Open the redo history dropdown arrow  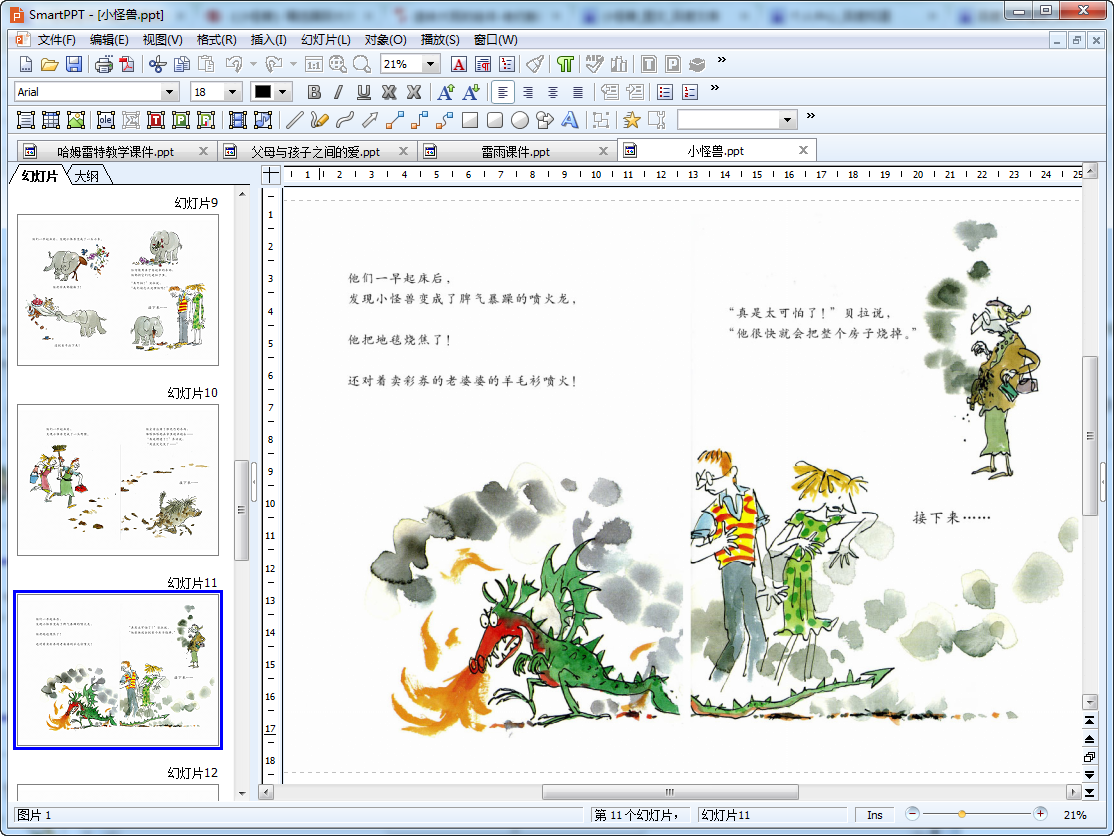click(x=293, y=65)
